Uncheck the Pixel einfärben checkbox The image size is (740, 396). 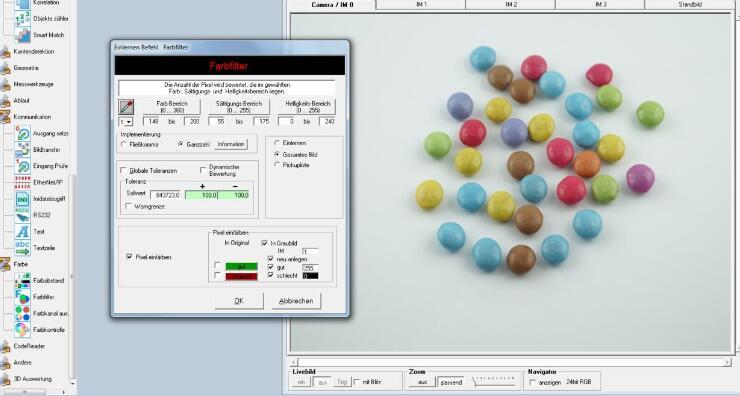click(x=129, y=257)
